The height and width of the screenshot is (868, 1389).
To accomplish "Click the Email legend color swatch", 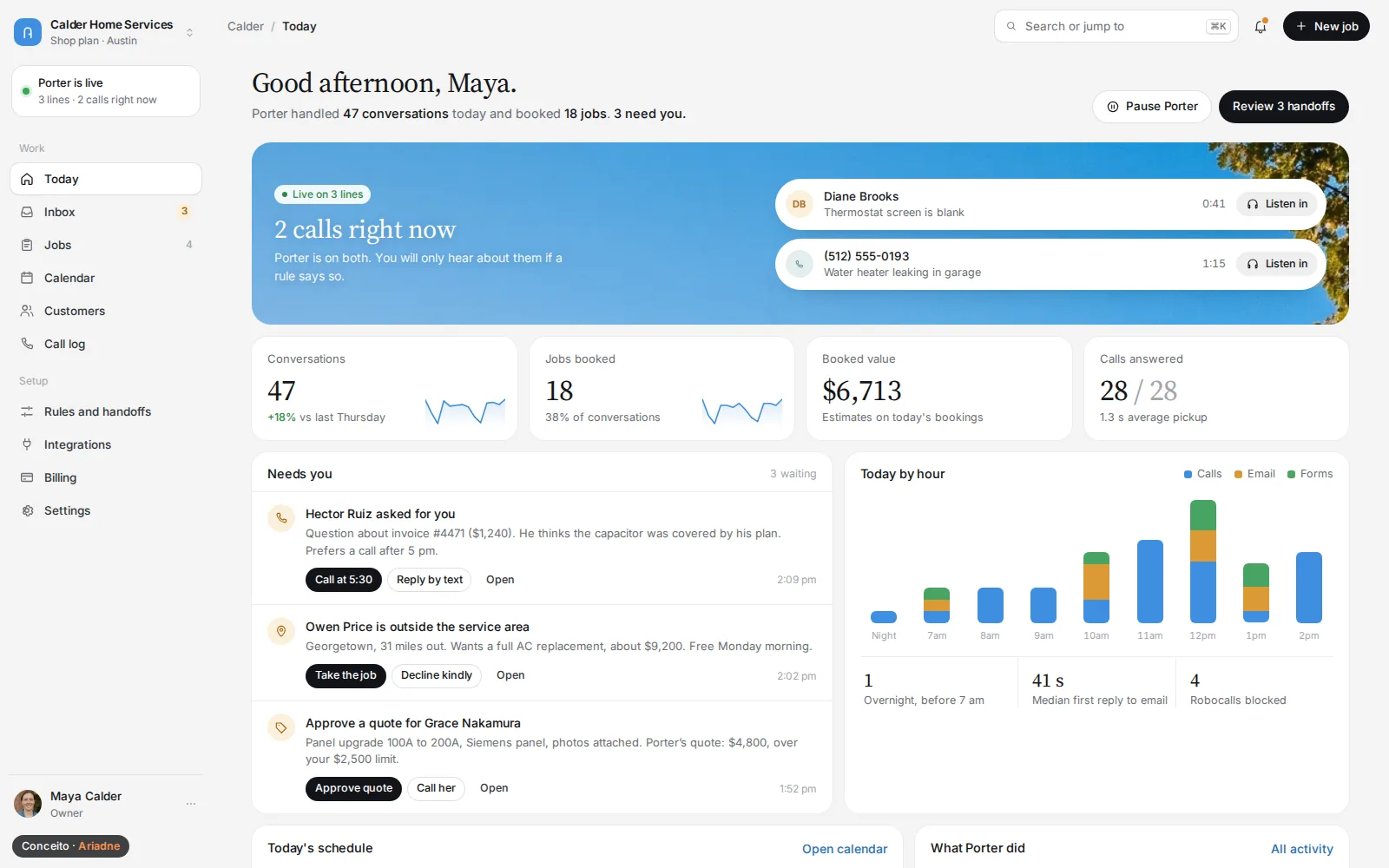I will 1238,474.
